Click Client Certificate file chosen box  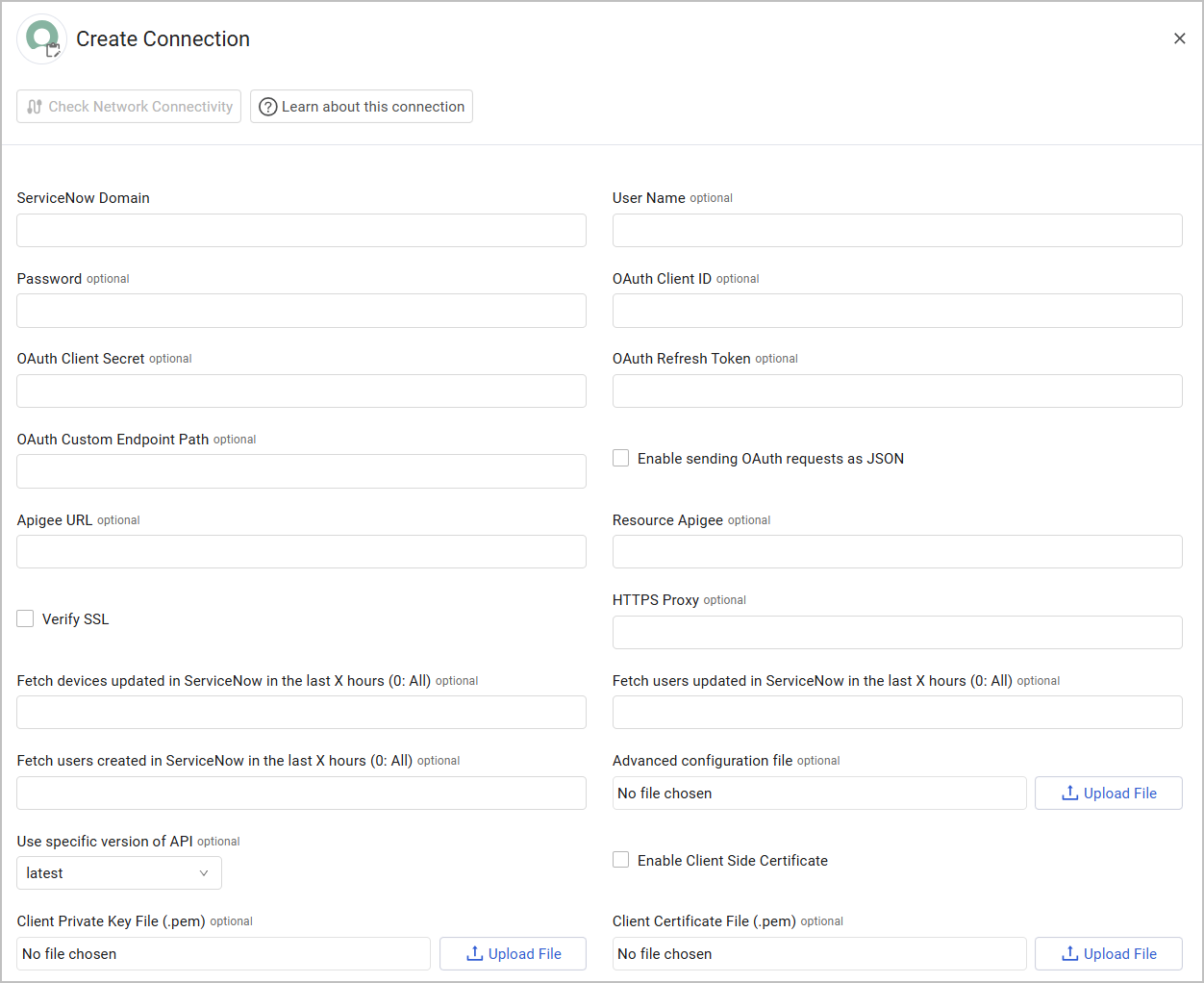coord(819,954)
